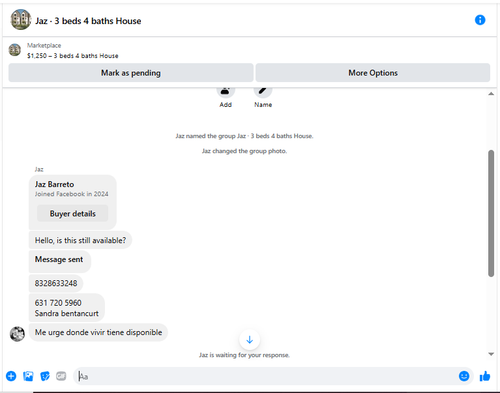
Task: Click 'Jaz is waiting for your response.' text
Action: (244, 355)
